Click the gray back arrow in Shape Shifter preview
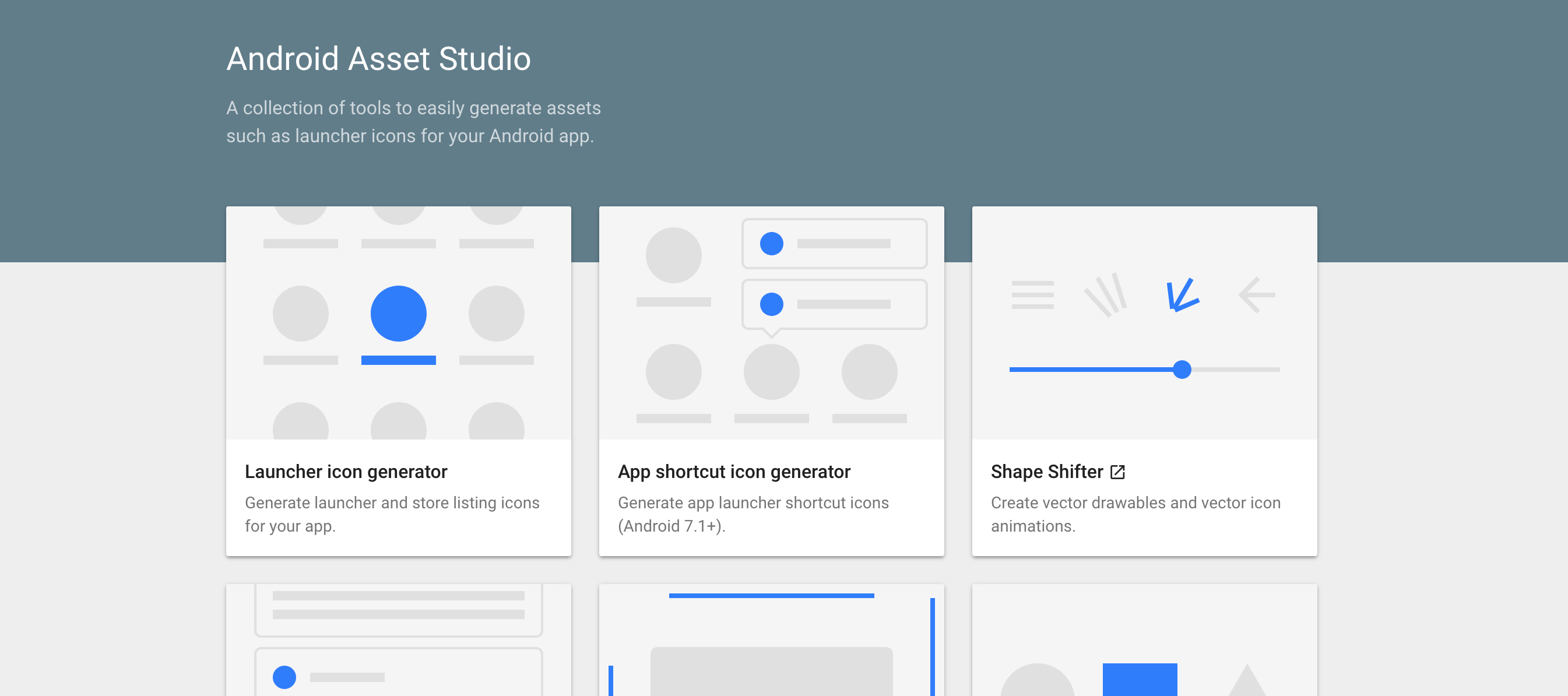The width and height of the screenshot is (1568, 696). point(1256,294)
